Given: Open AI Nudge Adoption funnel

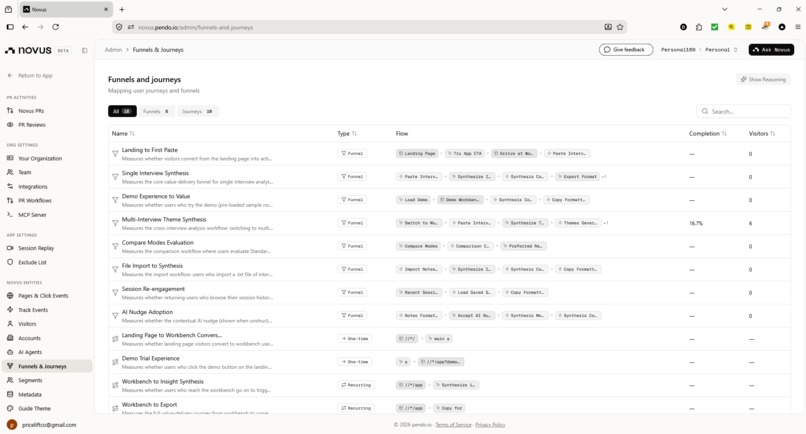Looking at the screenshot, I should (147, 312).
